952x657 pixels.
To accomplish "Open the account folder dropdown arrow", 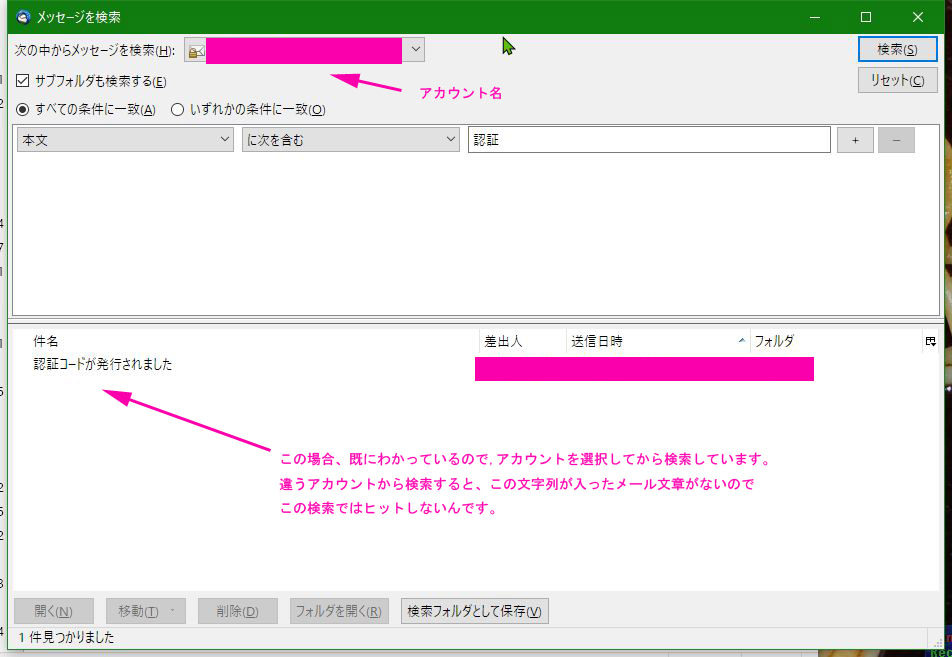I will click(x=416, y=49).
